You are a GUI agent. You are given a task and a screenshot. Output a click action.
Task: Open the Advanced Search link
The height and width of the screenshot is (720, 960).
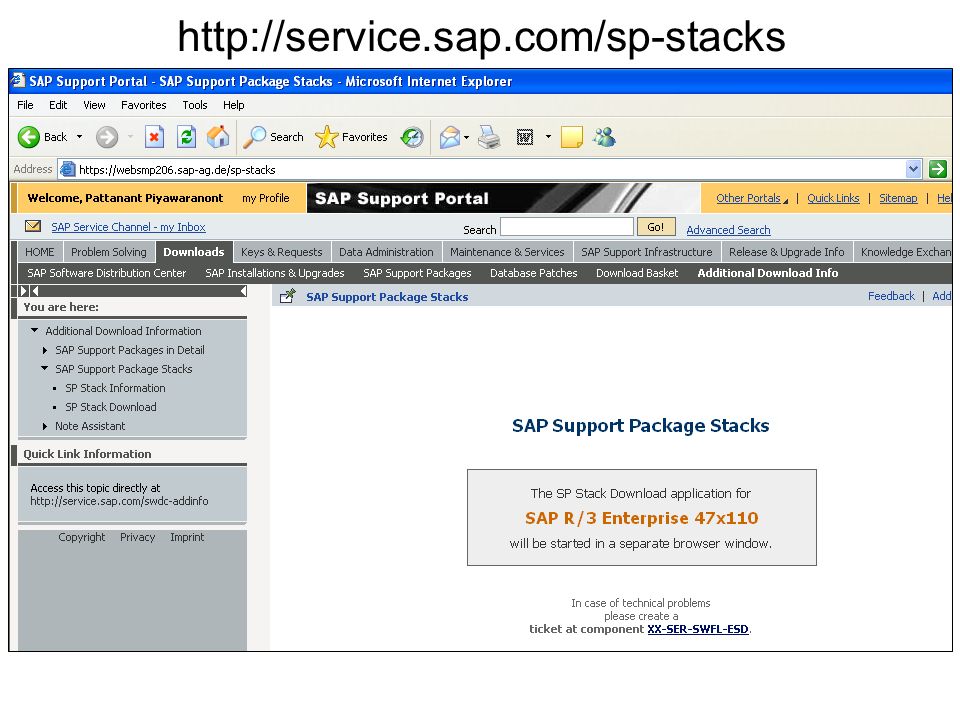[x=728, y=230]
